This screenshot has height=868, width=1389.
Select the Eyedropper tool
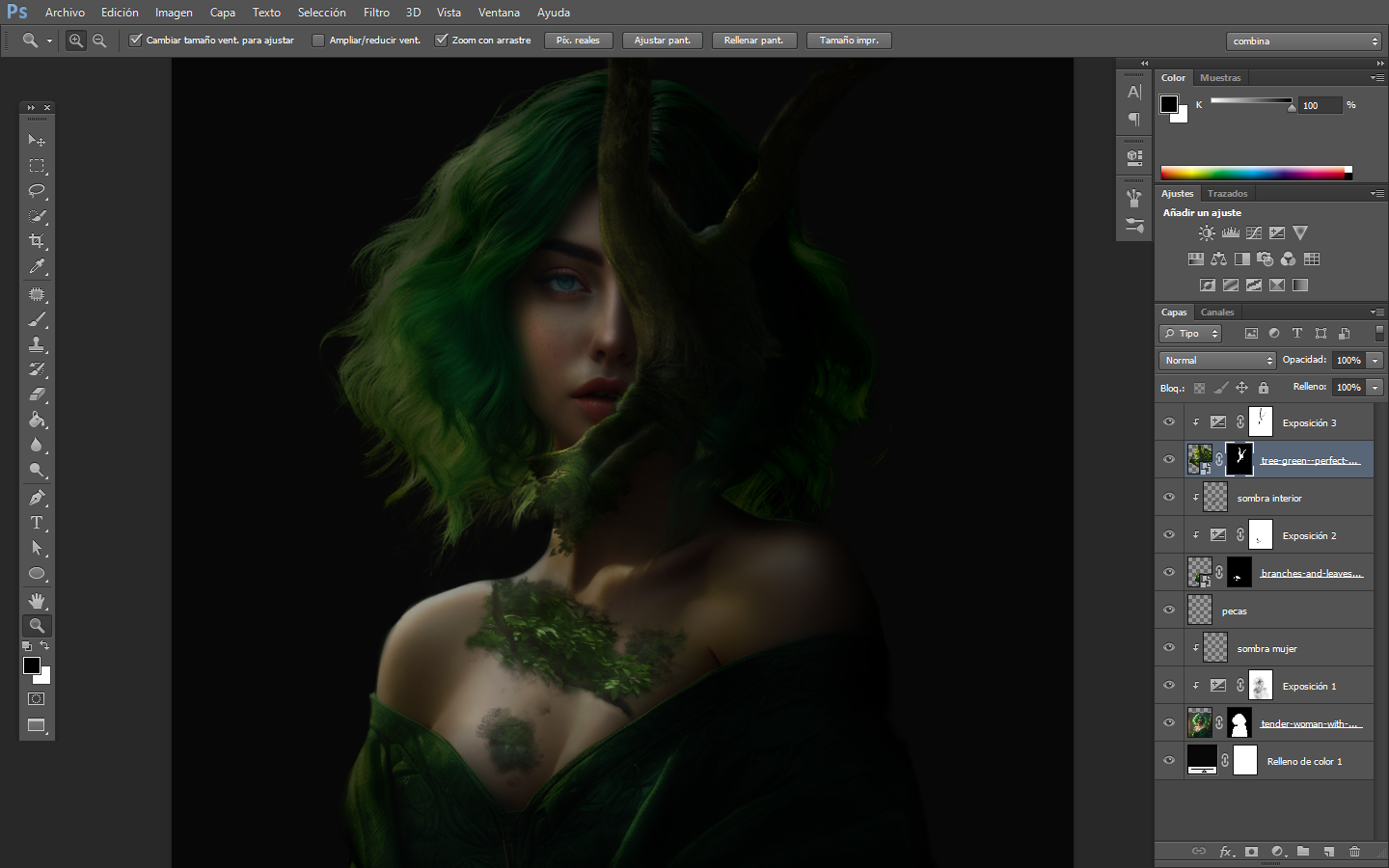tap(37, 267)
